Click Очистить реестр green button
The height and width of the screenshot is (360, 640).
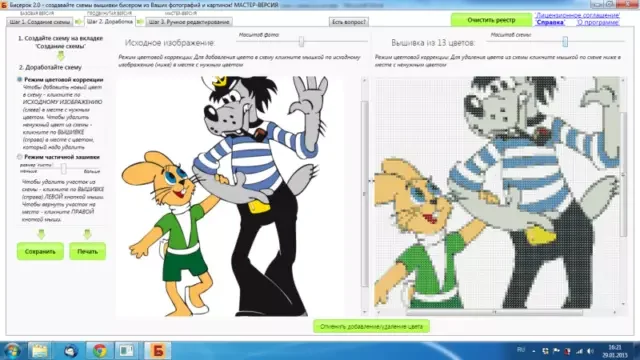click(x=491, y=20)
